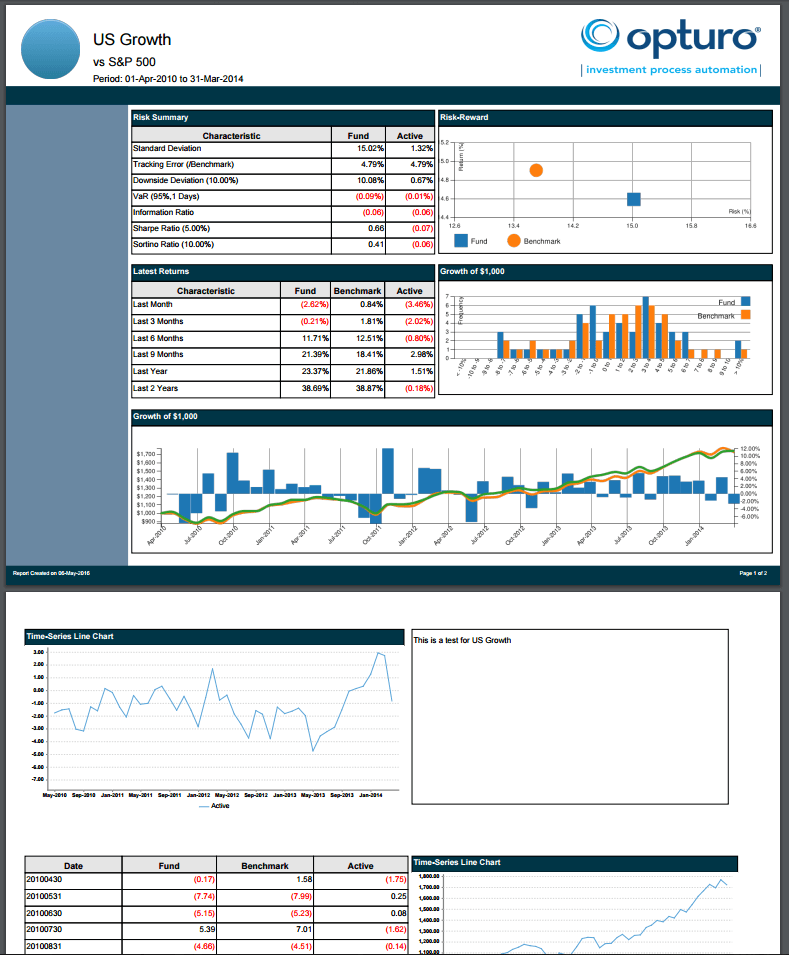Click the opturo company logo
Screen dimensions: 789x955
pos(670,38)
